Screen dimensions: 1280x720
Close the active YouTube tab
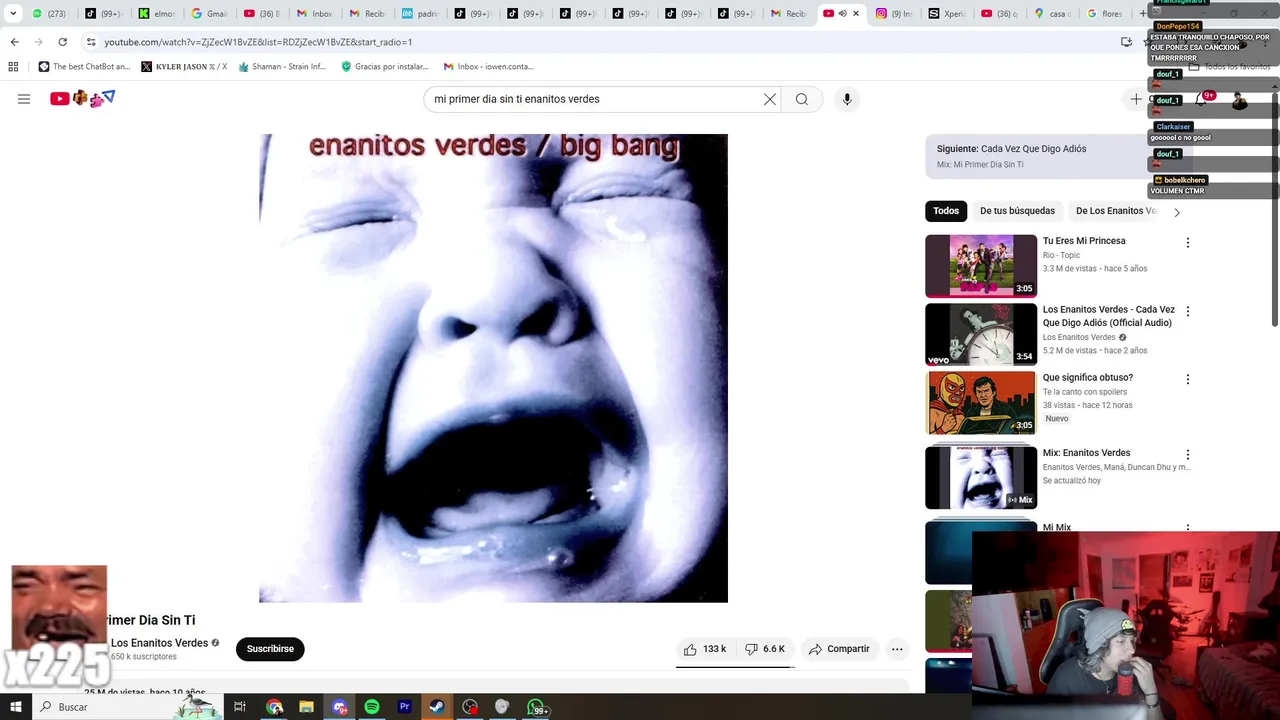coord(856,13)
